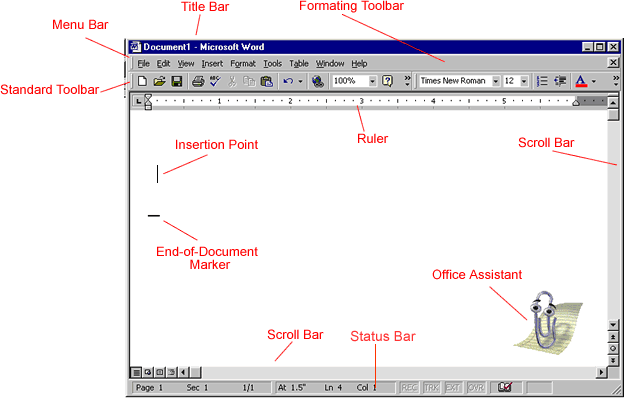Click the Numbering list icon
Viewport: 624px width, 398px height.
(542, 81)
